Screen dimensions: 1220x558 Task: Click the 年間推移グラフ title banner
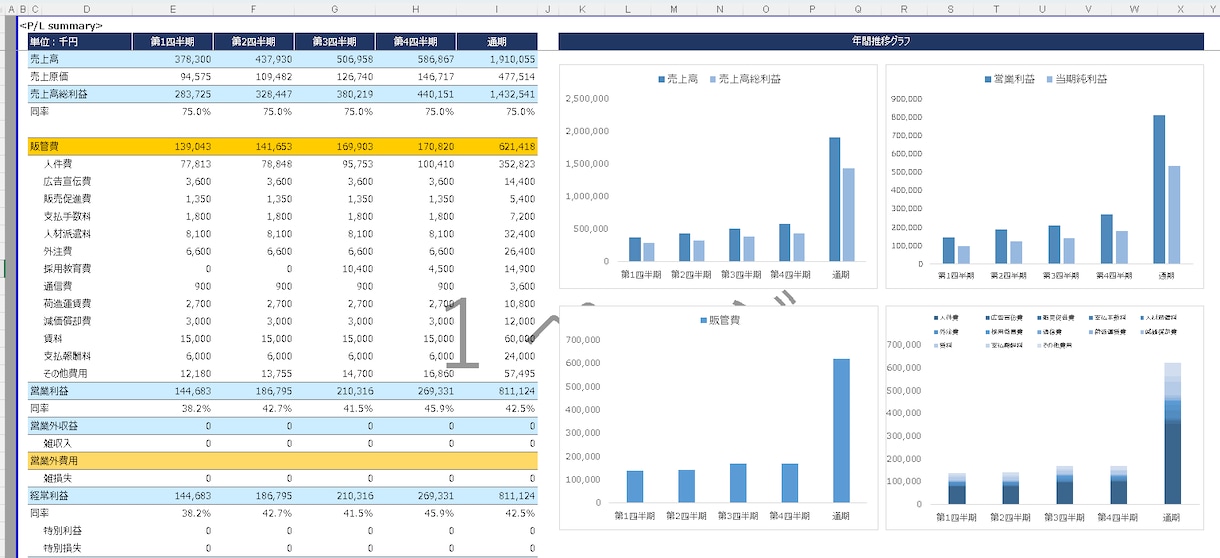click(880, 42)
